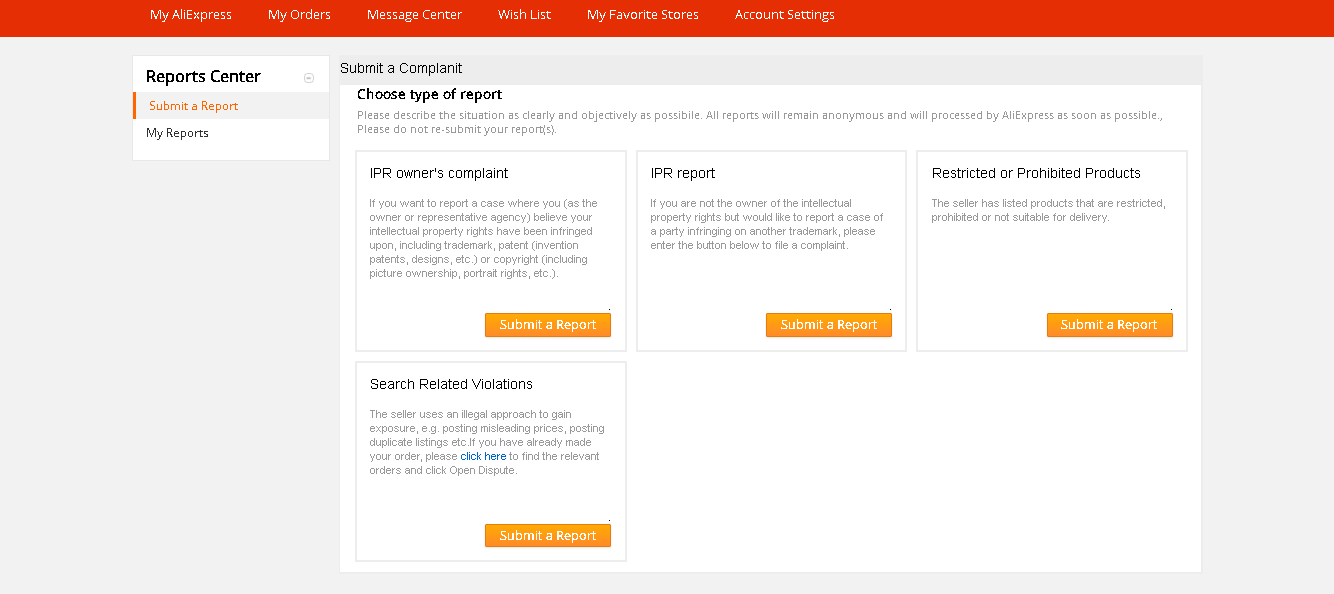Select Submit a Report in sidebar
Viewport: 1334px width, 594px height.
click(194, 106)
